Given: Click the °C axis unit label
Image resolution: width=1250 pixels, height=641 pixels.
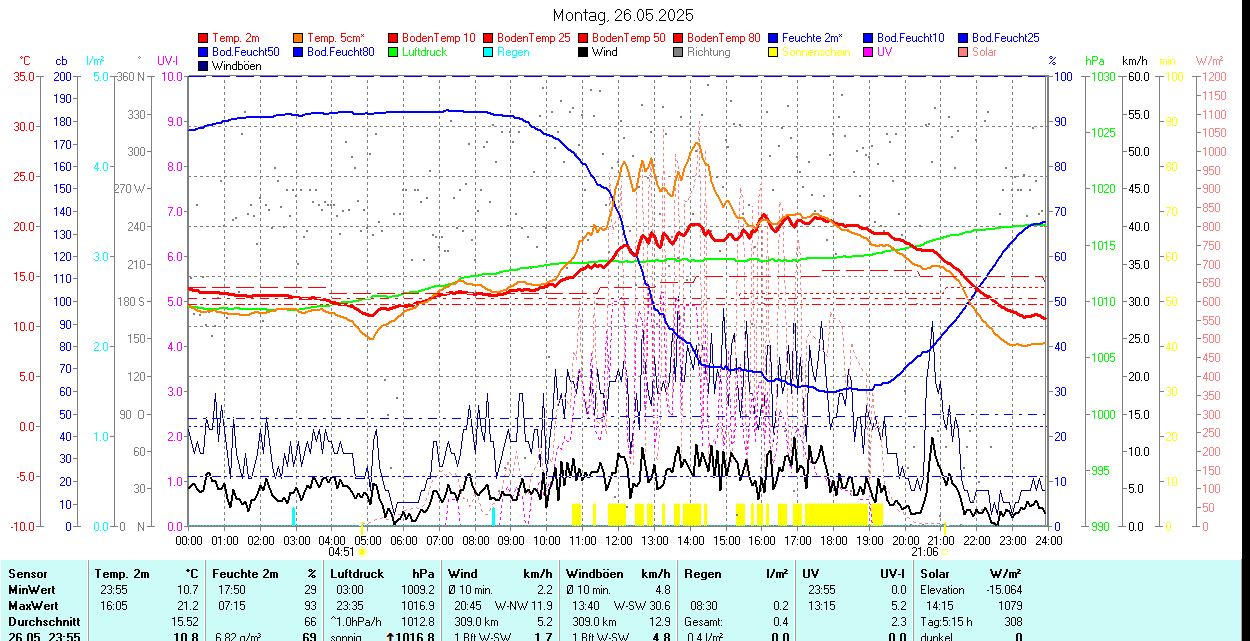Looking at the screenshot, I should click(25, 61).
